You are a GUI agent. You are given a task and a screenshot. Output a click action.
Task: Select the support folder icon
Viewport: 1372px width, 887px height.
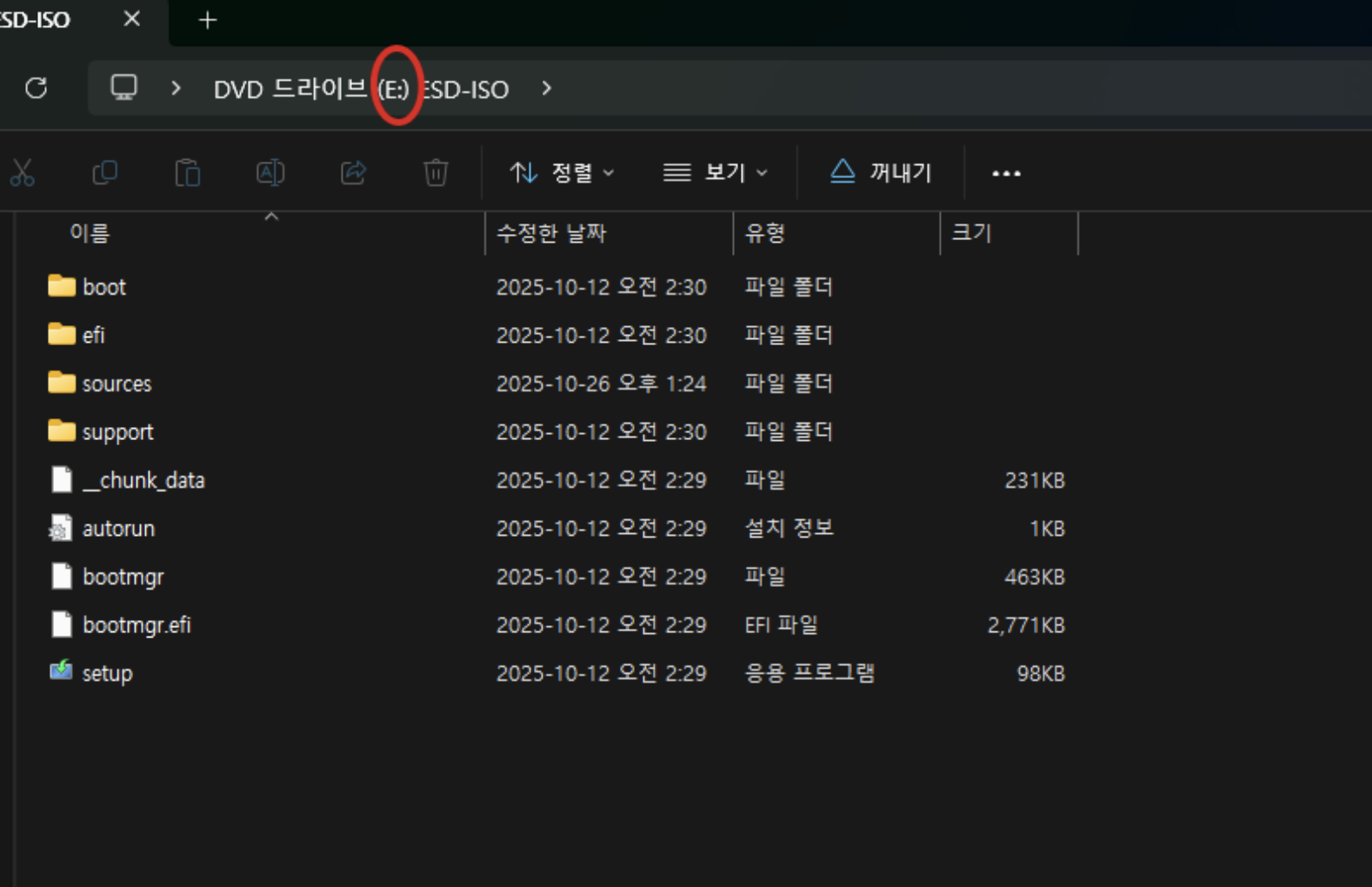pos(61,430)
